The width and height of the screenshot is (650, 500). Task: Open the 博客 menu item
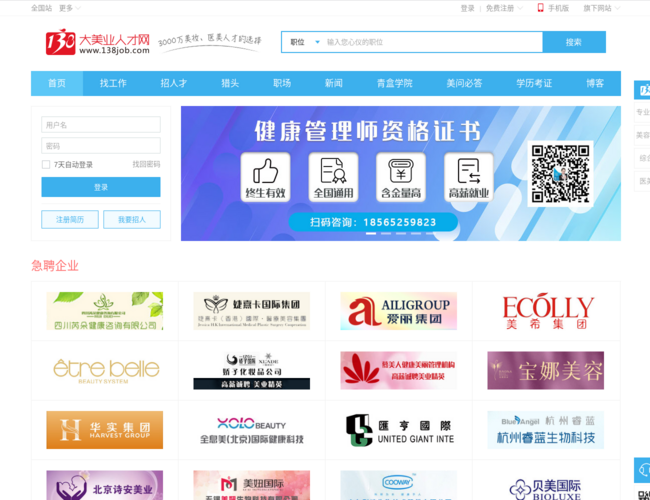(595, 83)
